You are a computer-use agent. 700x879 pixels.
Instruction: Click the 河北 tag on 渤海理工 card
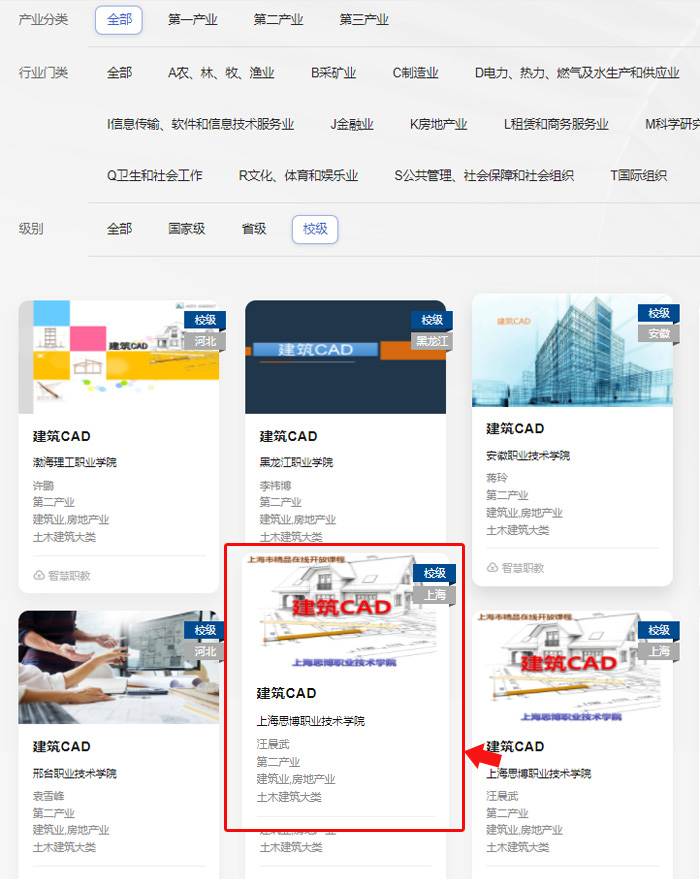point(204,341)
